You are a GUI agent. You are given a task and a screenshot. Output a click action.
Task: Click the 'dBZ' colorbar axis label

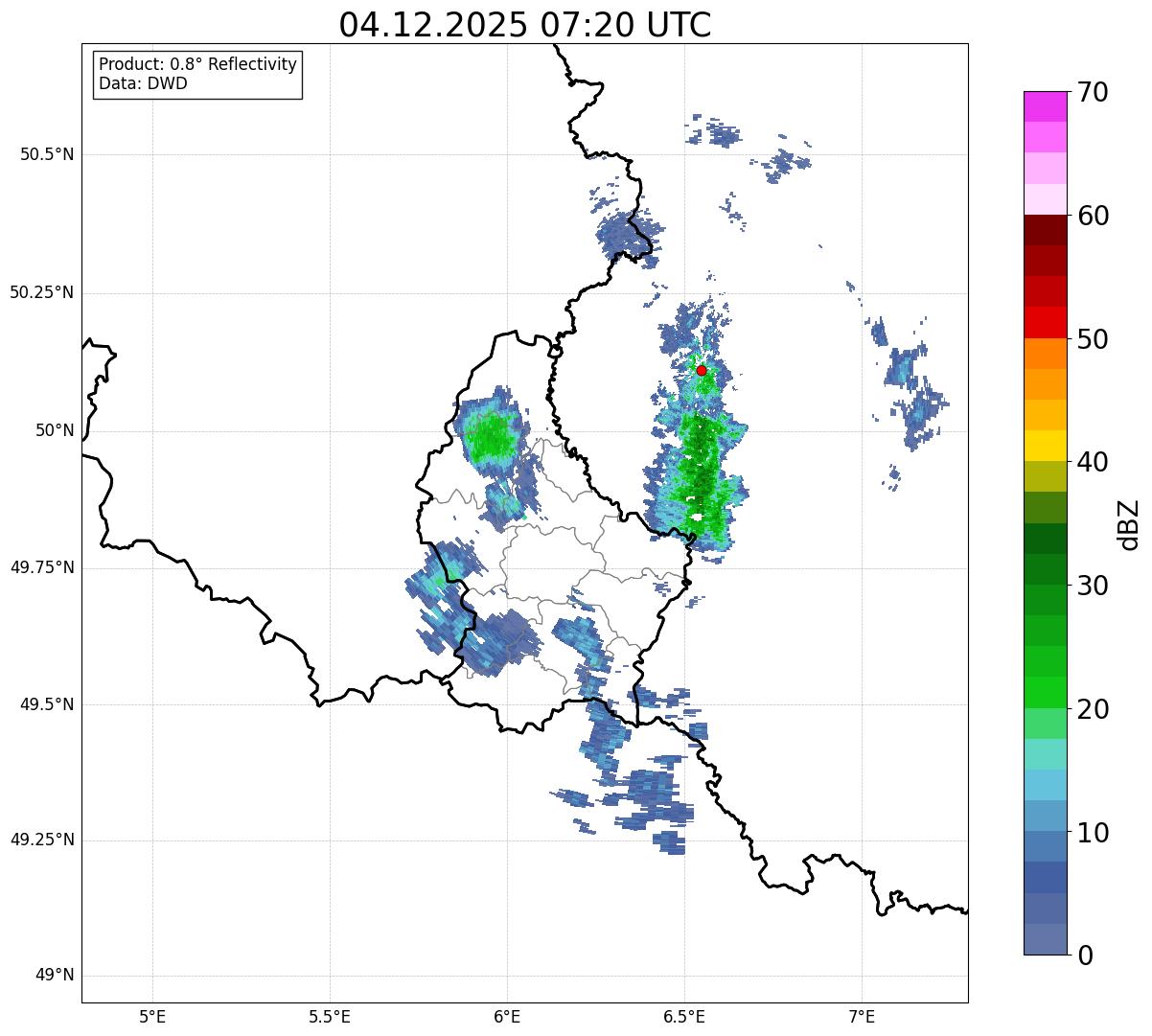point(1129,524)
